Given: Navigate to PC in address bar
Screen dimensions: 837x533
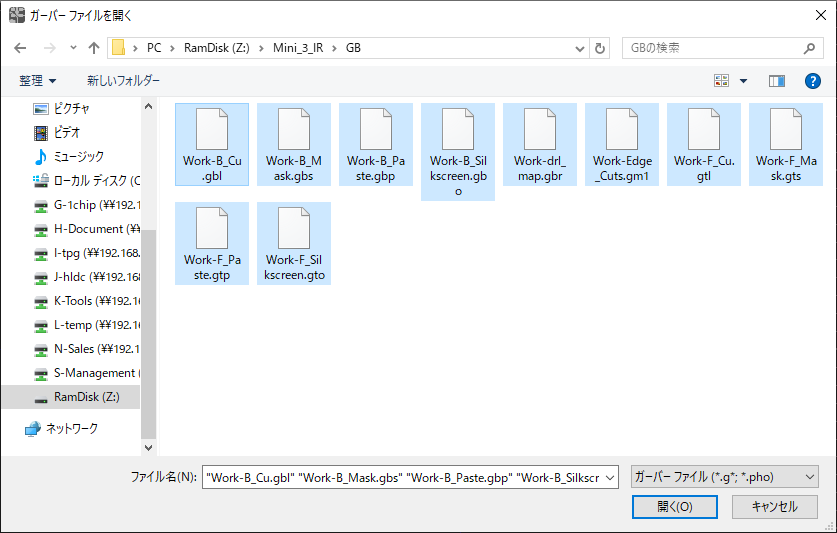Looking at the screenshot, I should point(154,48).
